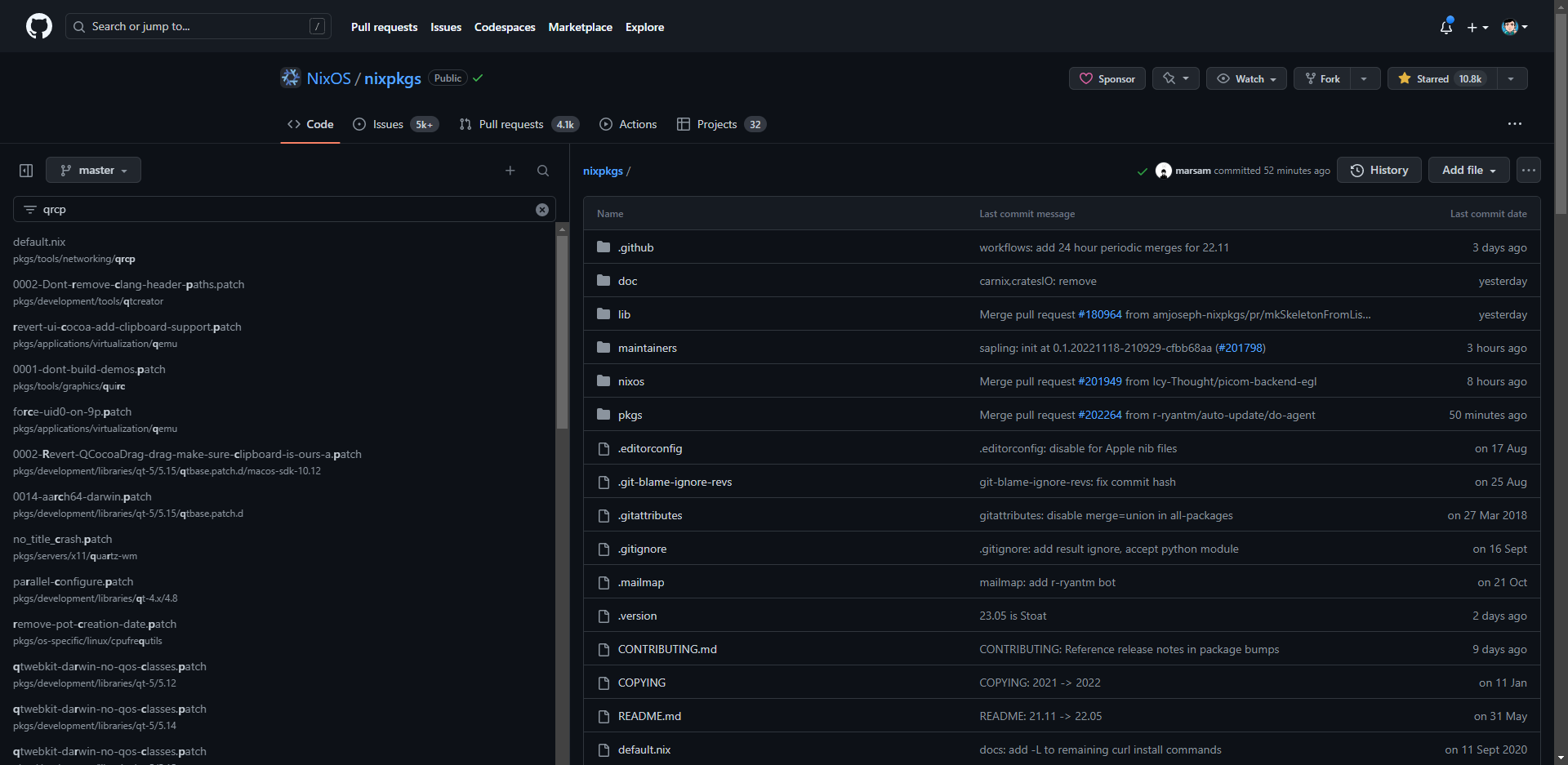
Task: Click the search or jump to field
Action: tap(198, 26)
